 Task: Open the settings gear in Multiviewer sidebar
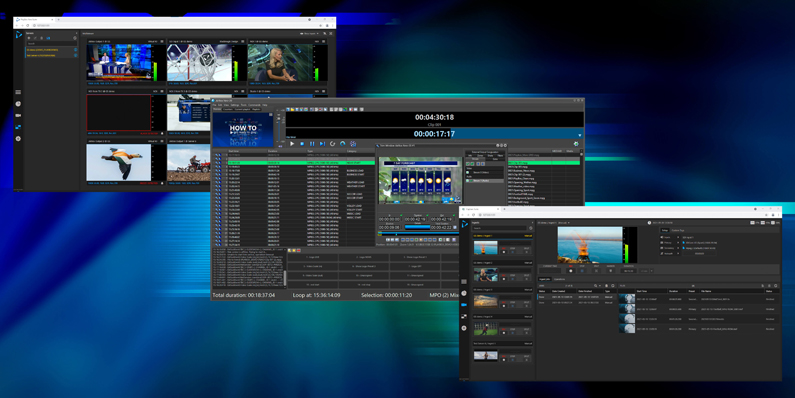point(18,138)
